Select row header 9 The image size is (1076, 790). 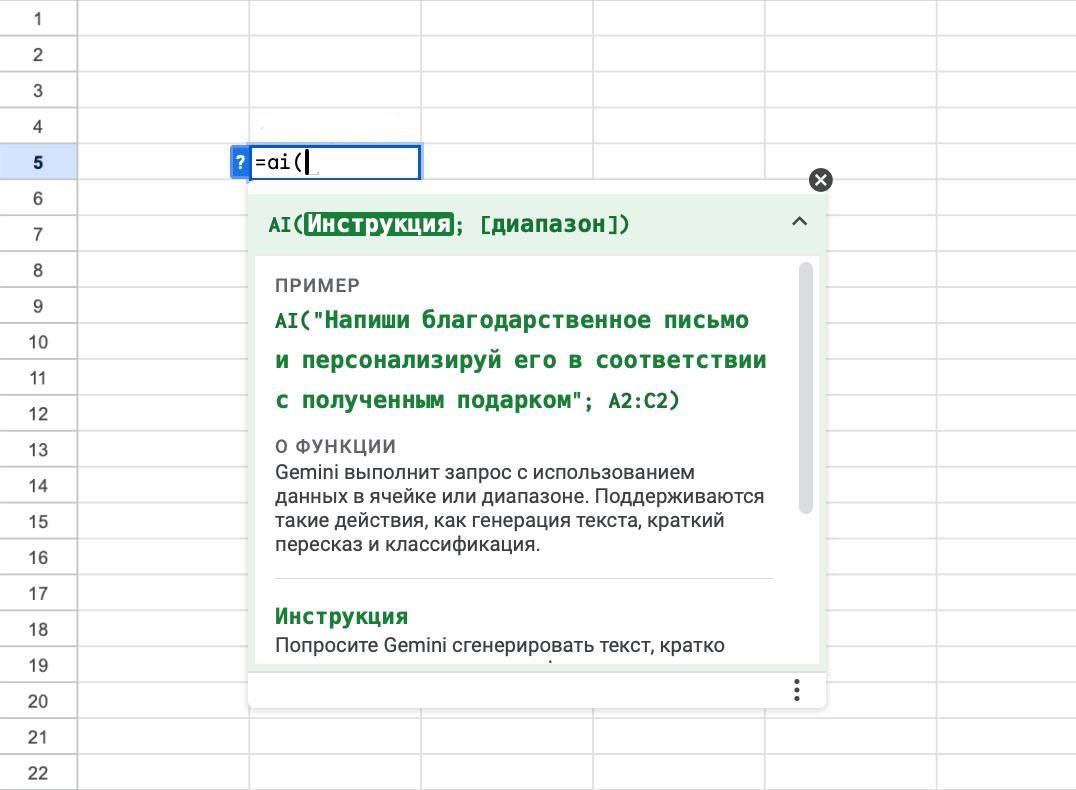38,306
